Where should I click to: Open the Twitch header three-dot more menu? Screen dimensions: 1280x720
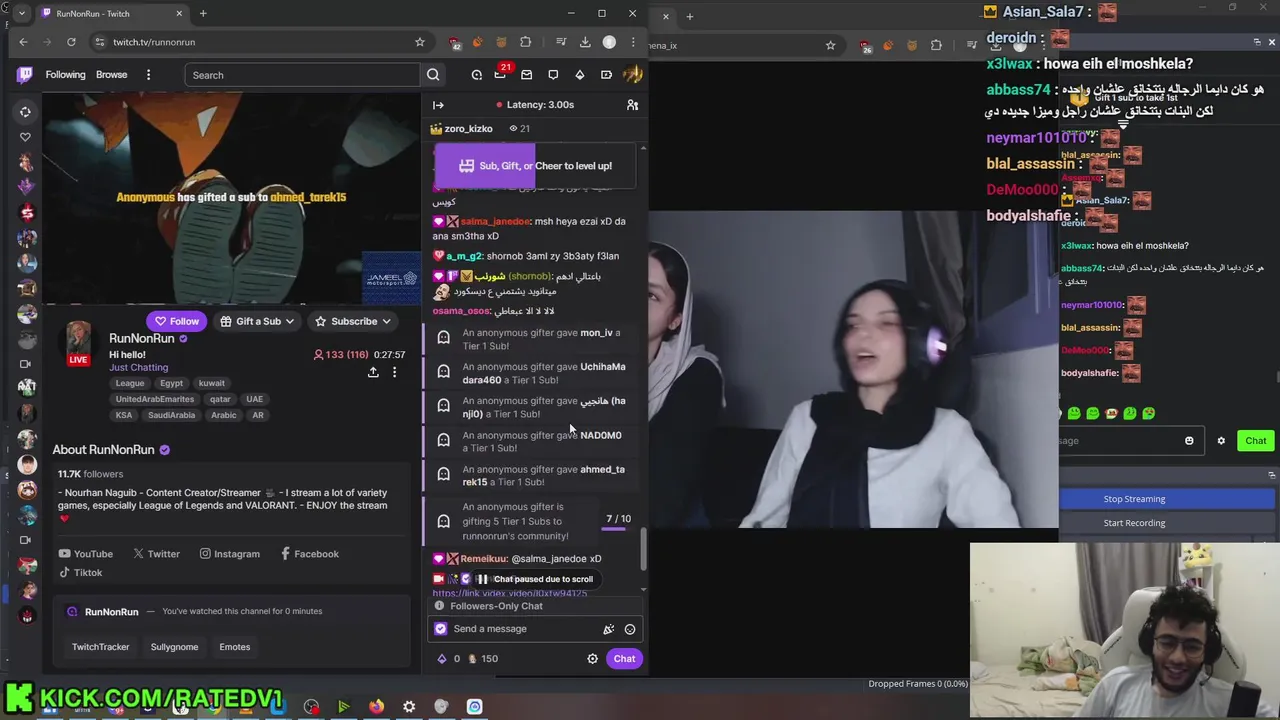(x=148, y=75)
